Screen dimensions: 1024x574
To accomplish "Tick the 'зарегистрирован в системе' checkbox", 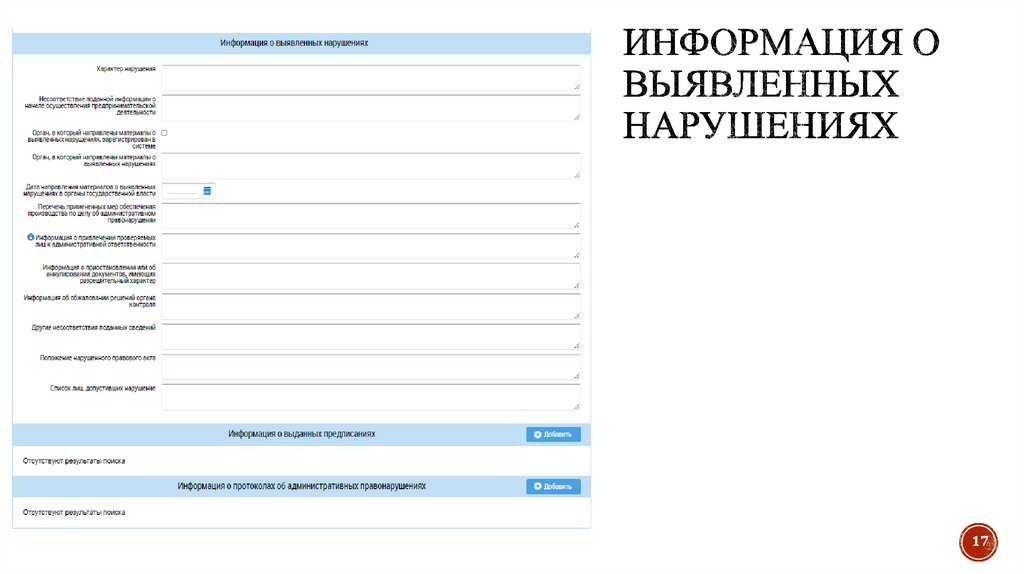I will click(164, 133).
